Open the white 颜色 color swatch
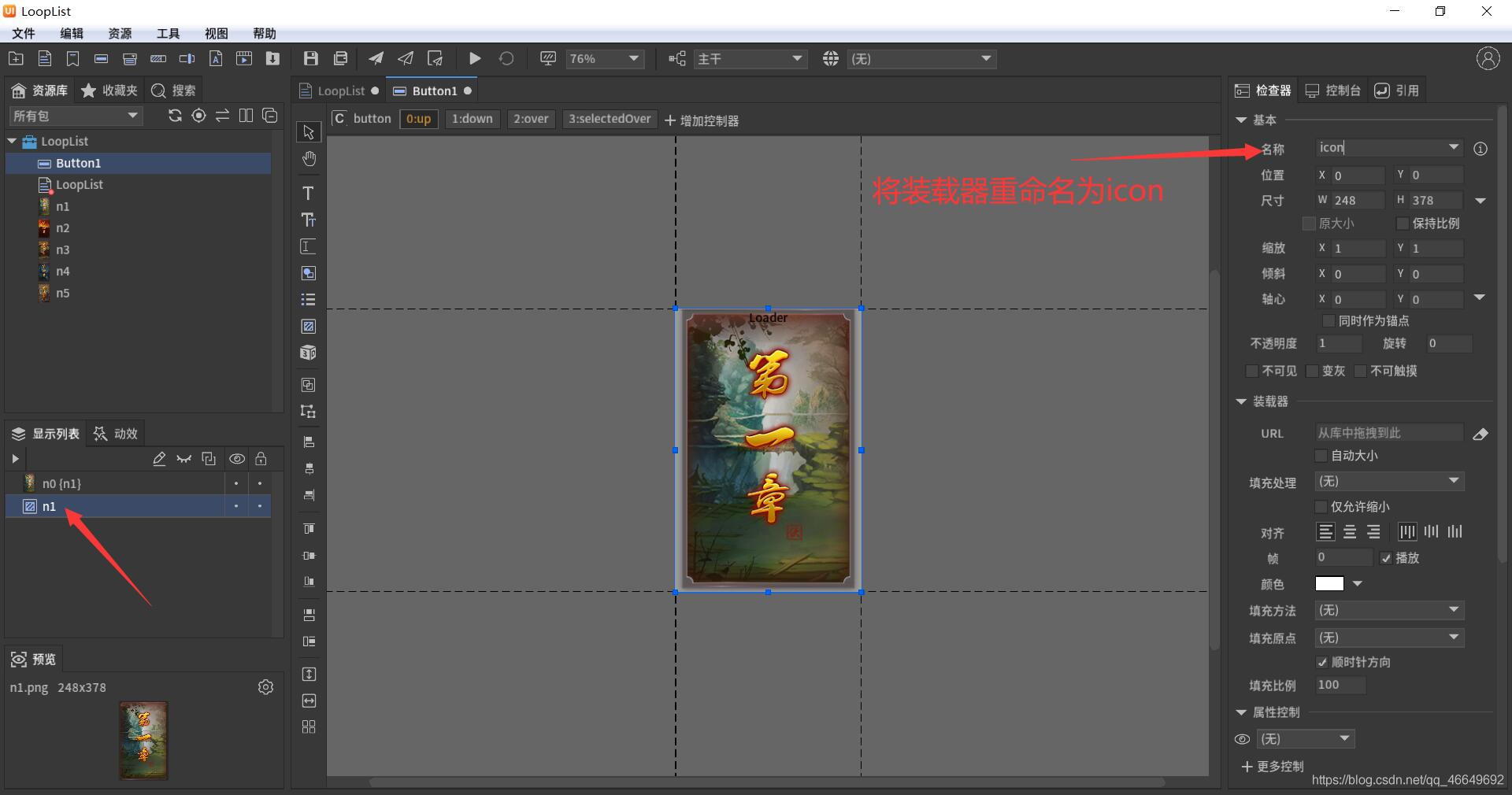The width and height of the screenshot is (1512, 795). [x=1329, y=584]
